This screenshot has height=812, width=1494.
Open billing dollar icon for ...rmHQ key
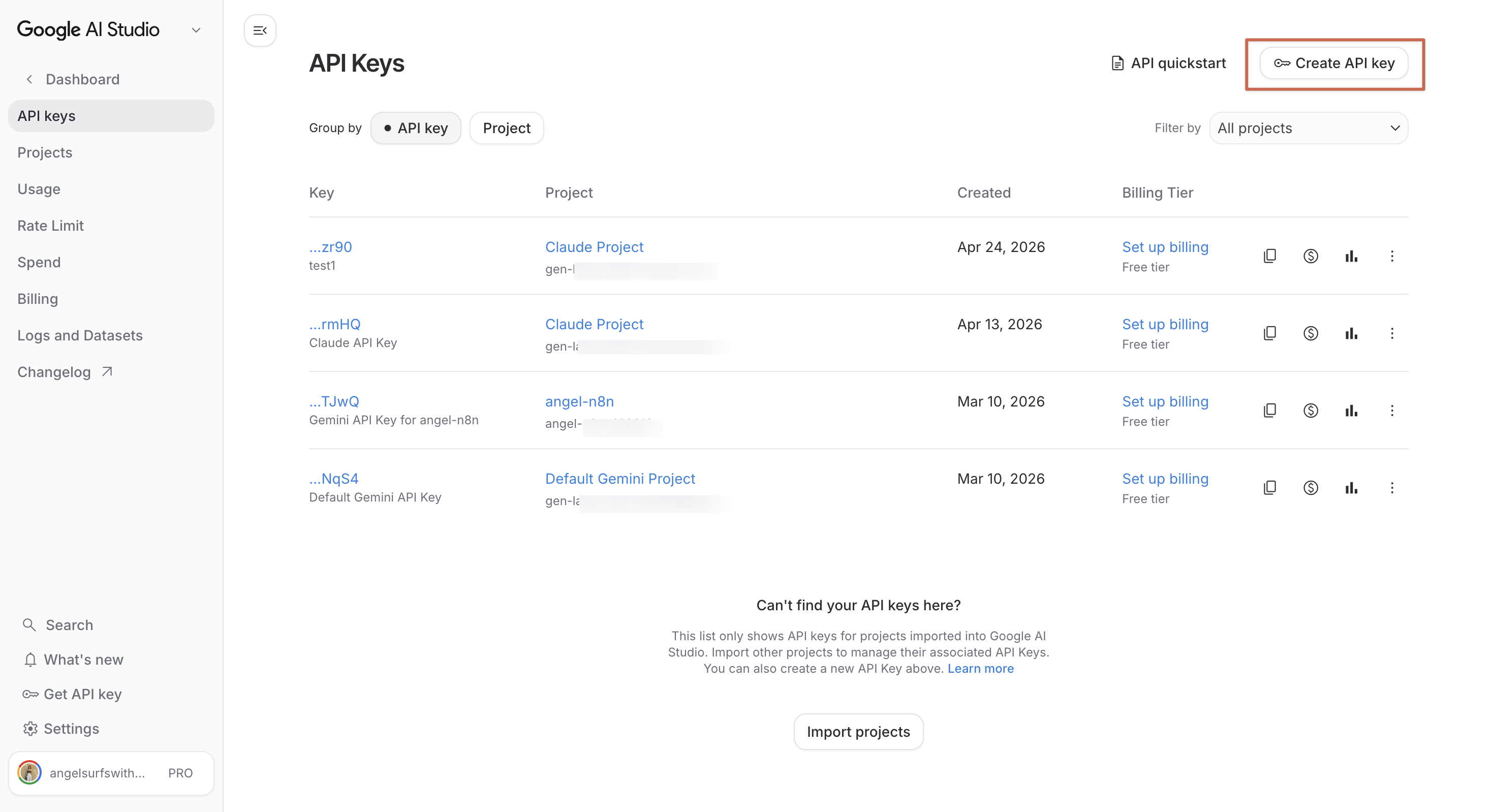pos(1310,333)
